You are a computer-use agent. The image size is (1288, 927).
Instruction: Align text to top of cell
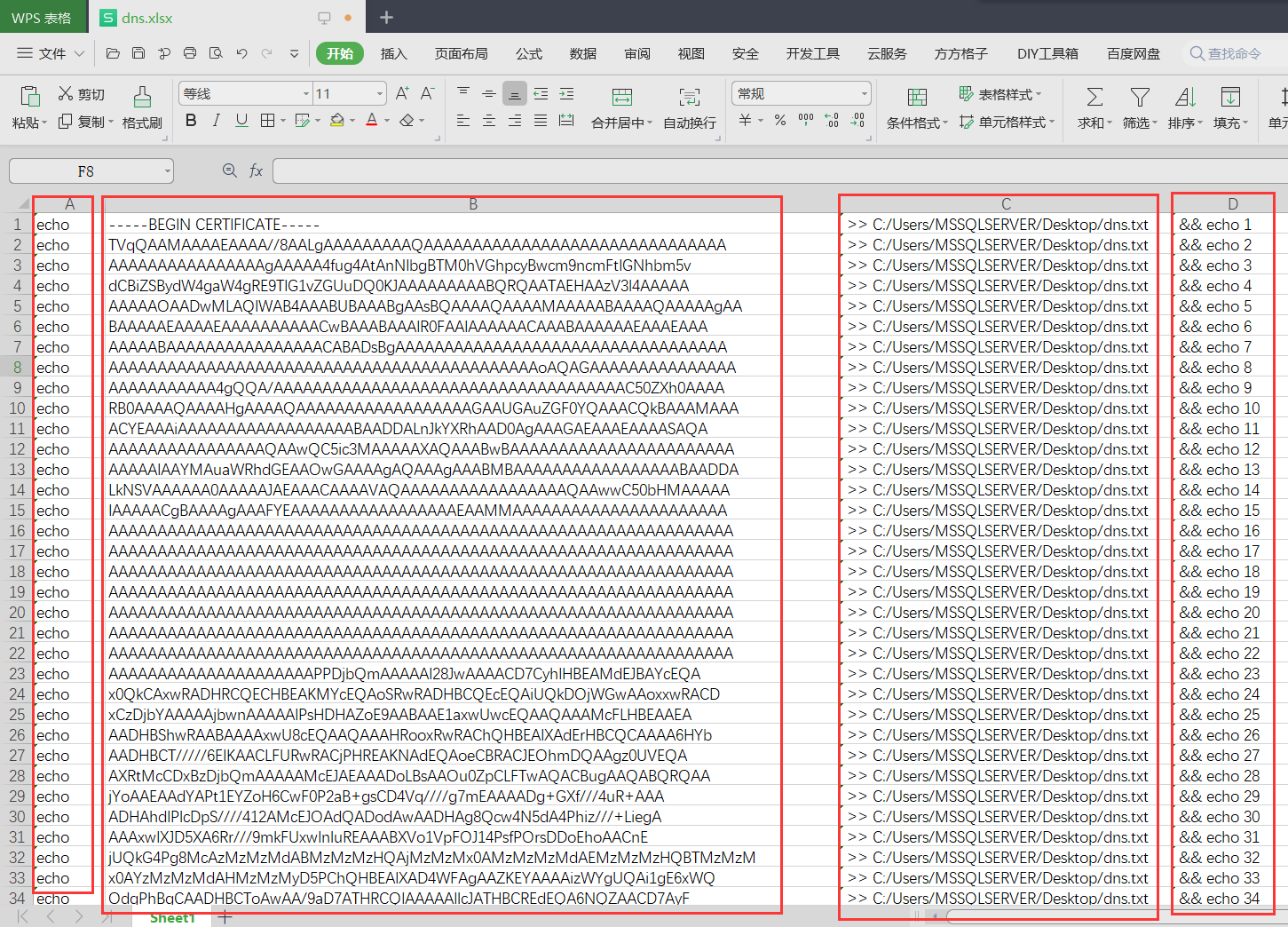tap(463, 93)
